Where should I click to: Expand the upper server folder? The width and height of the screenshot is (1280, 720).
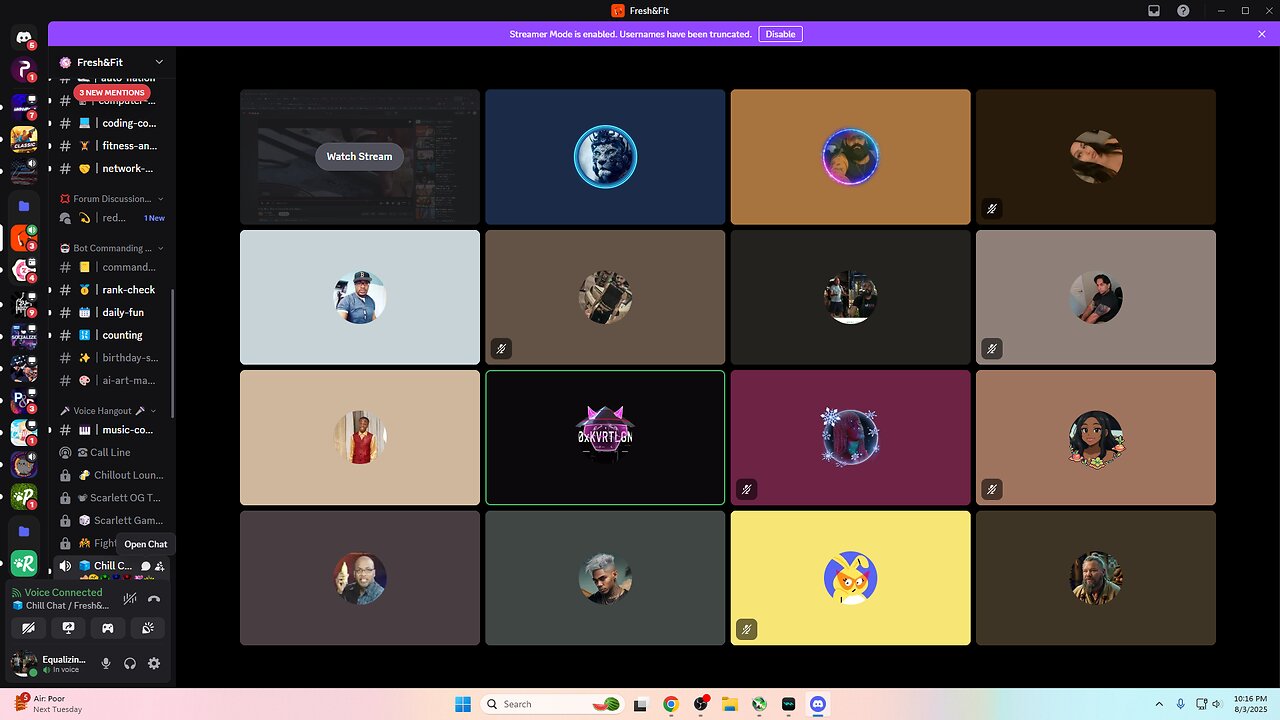[24, 206]
